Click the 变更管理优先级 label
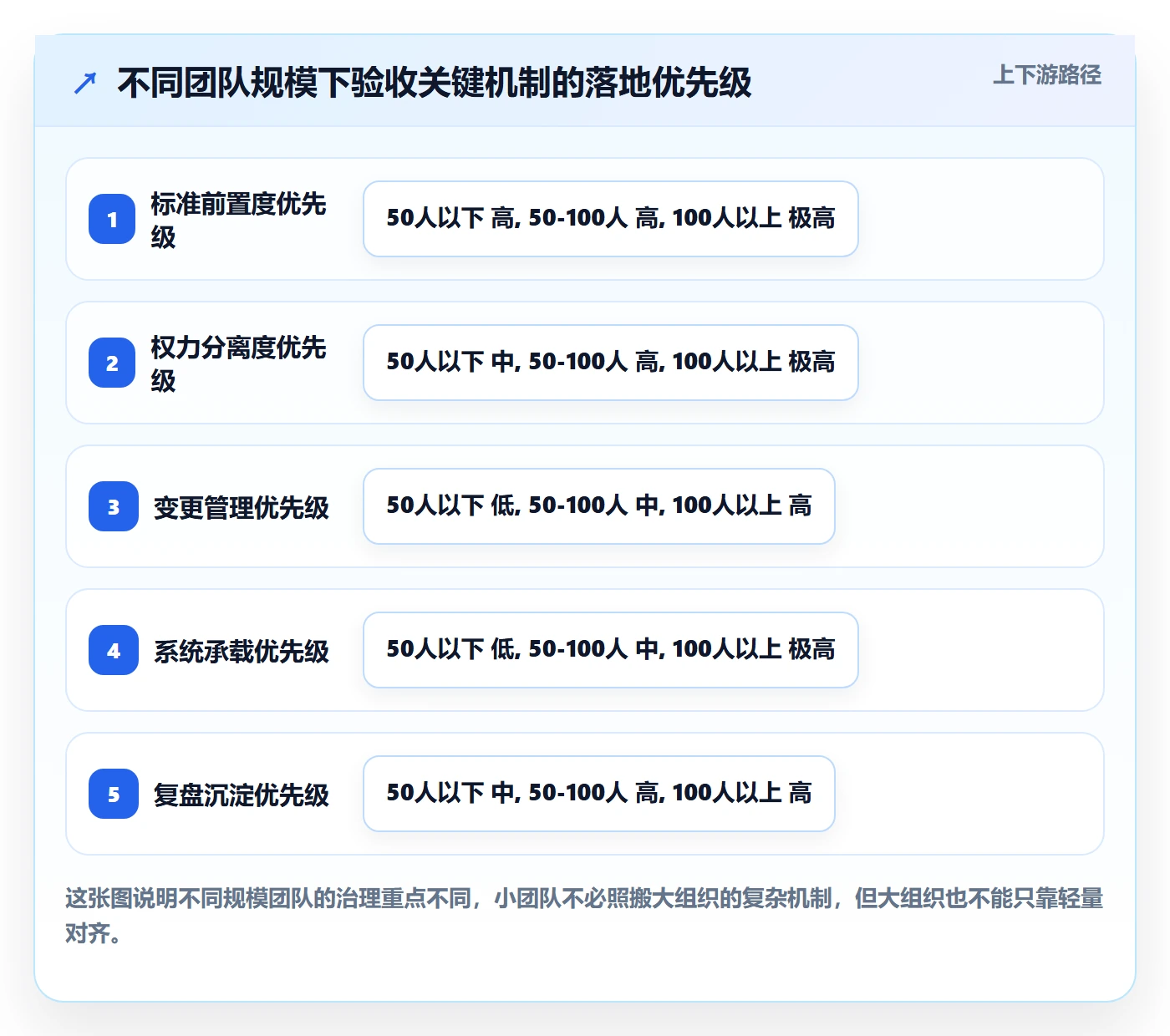The height and width of the screenshot is (1036, 1170). 242,507
